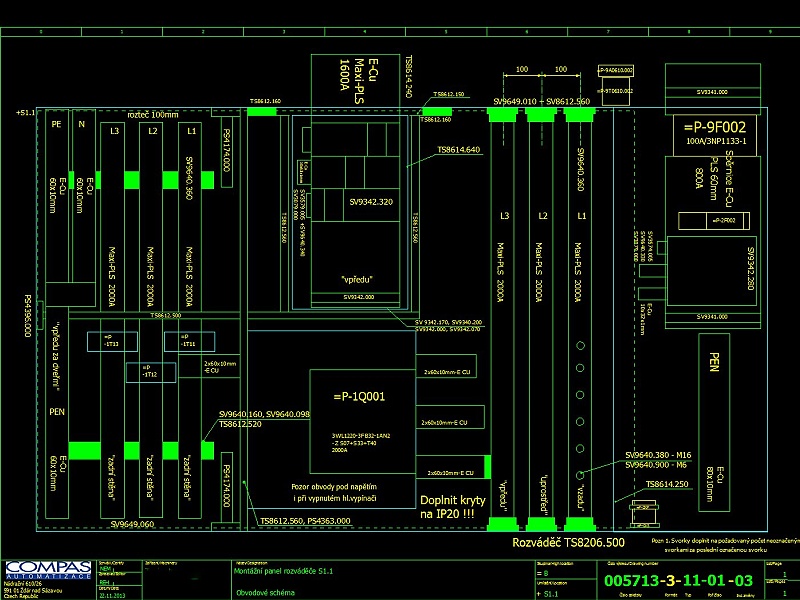This screenshot has width=800, height=600.
Task: Click the "TS8612.150" callout
Action: click(x=449, y=94)
